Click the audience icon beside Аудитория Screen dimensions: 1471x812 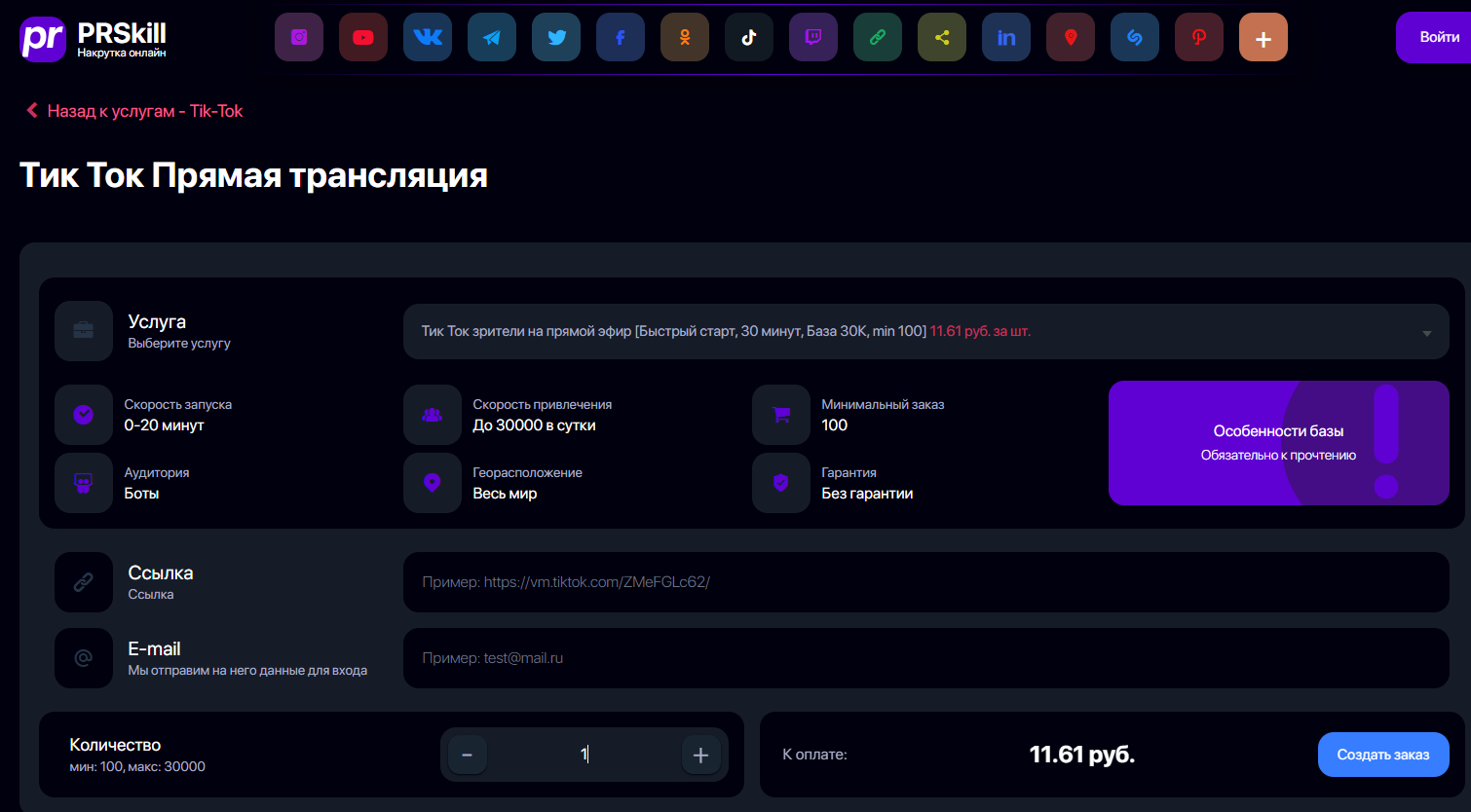84,483
